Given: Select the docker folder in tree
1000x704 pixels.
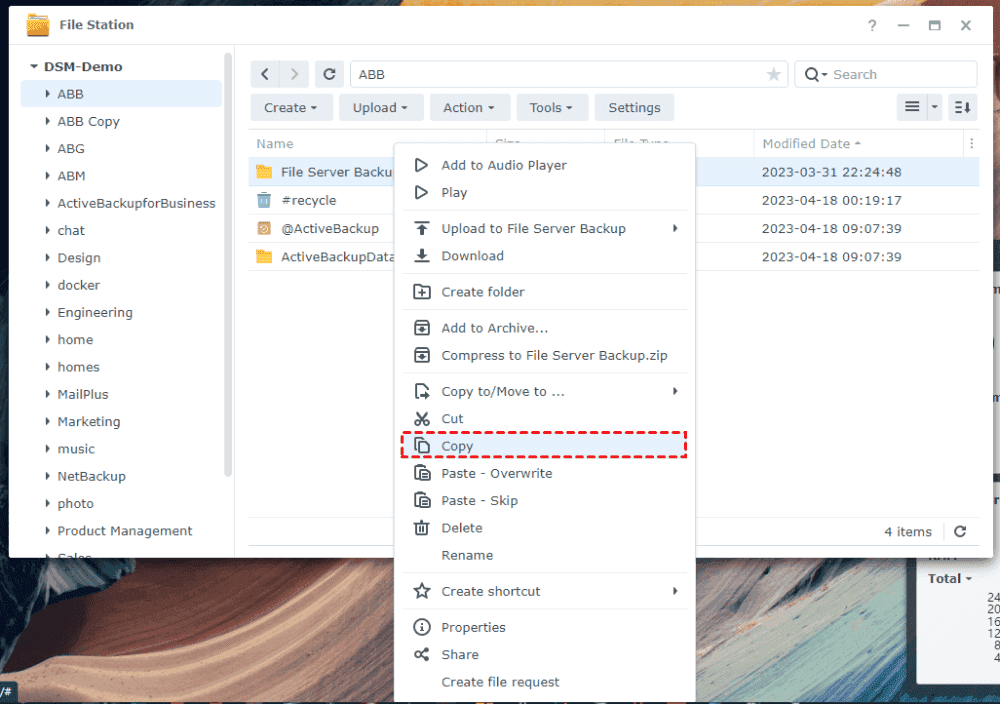Looking at the screenshot, I should coord(78,285).
